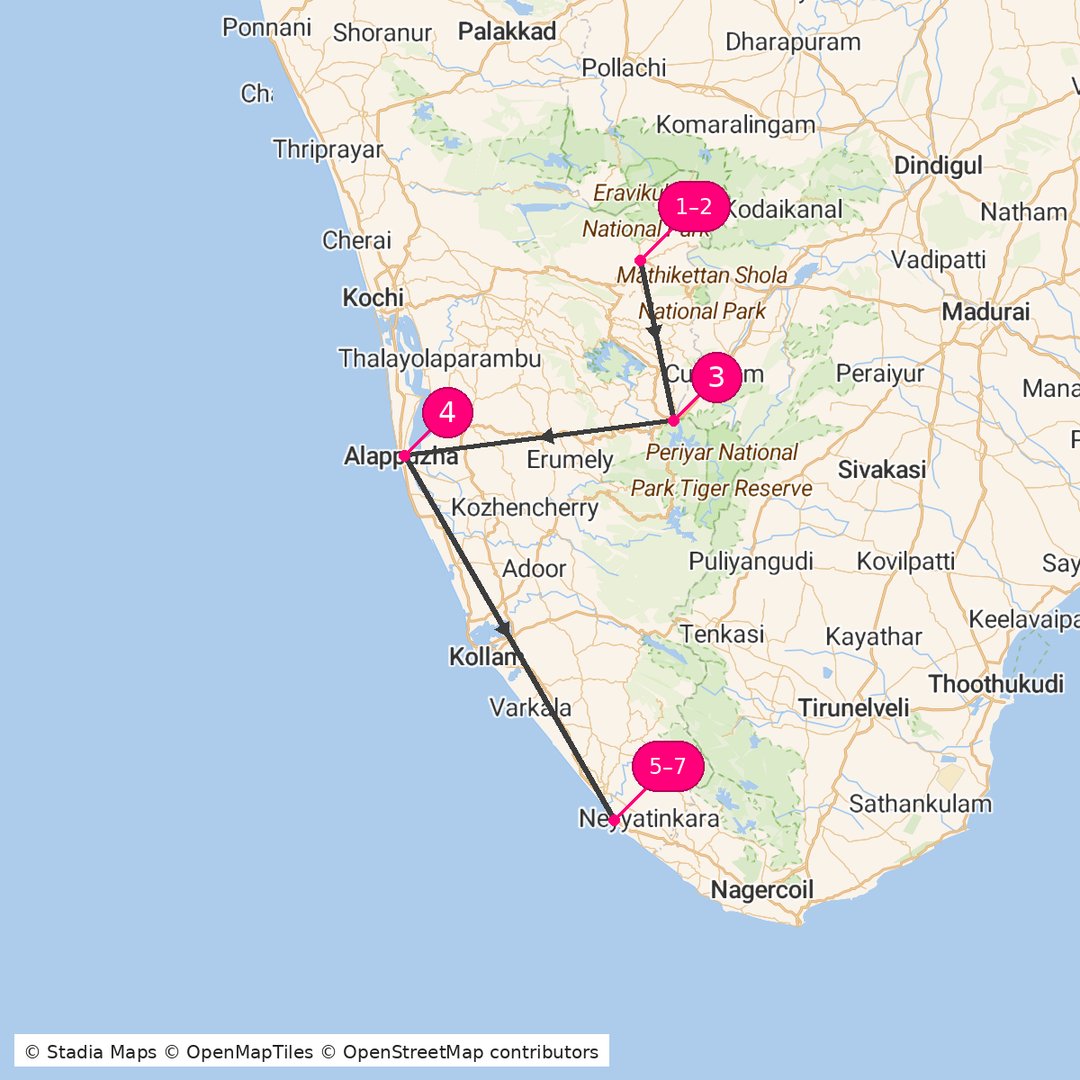Click the Kayathar town label
1080x1080 pixels.
(x=873, y=637)
